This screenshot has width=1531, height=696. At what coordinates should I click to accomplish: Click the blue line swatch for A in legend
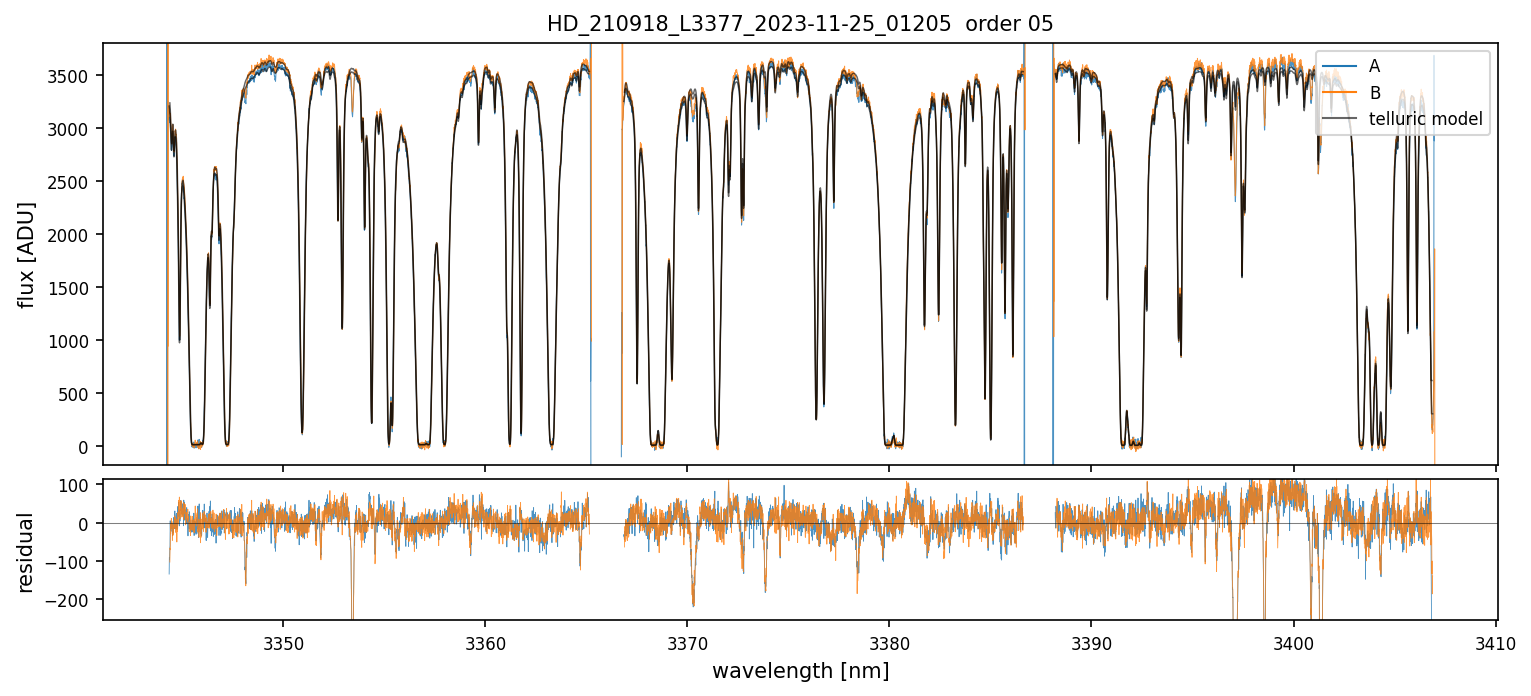point(1340,66)
